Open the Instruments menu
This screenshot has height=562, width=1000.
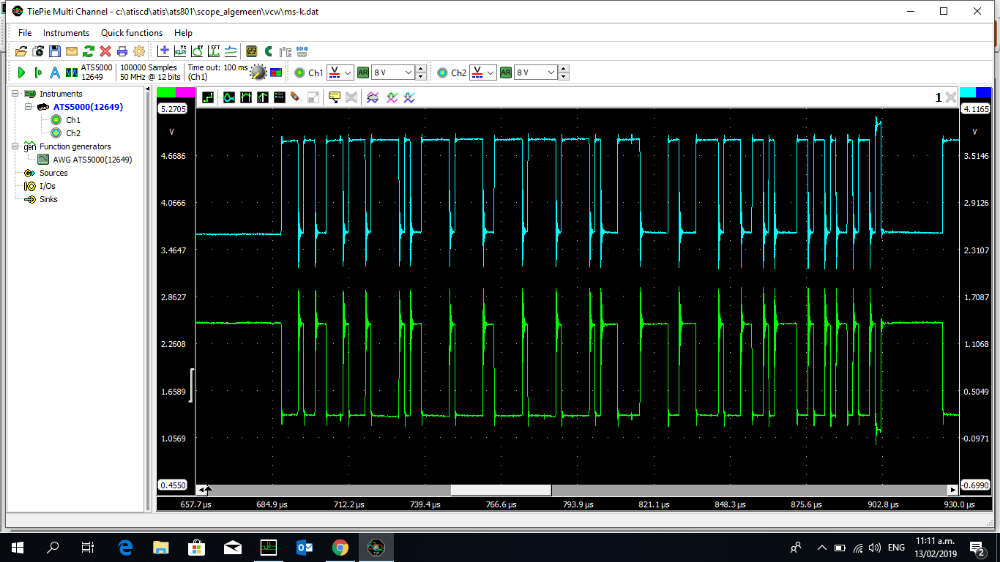click(x=66, y=33)
